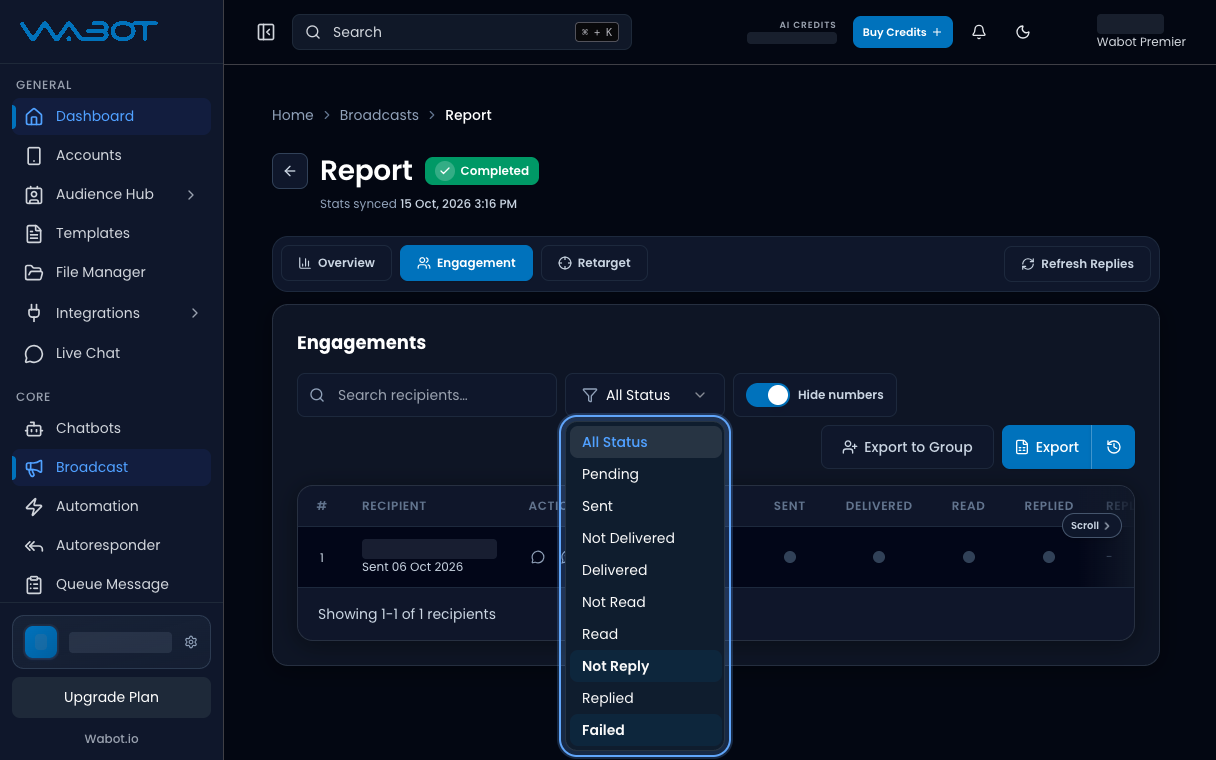Click the Search recipients field
Viewport: 1216px width, 760px height.
427,395
